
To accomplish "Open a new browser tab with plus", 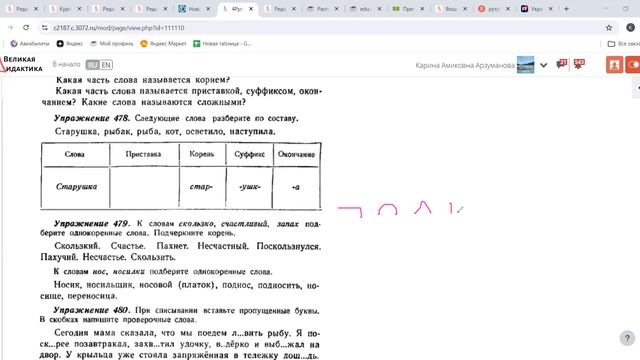I will point(566,9).
